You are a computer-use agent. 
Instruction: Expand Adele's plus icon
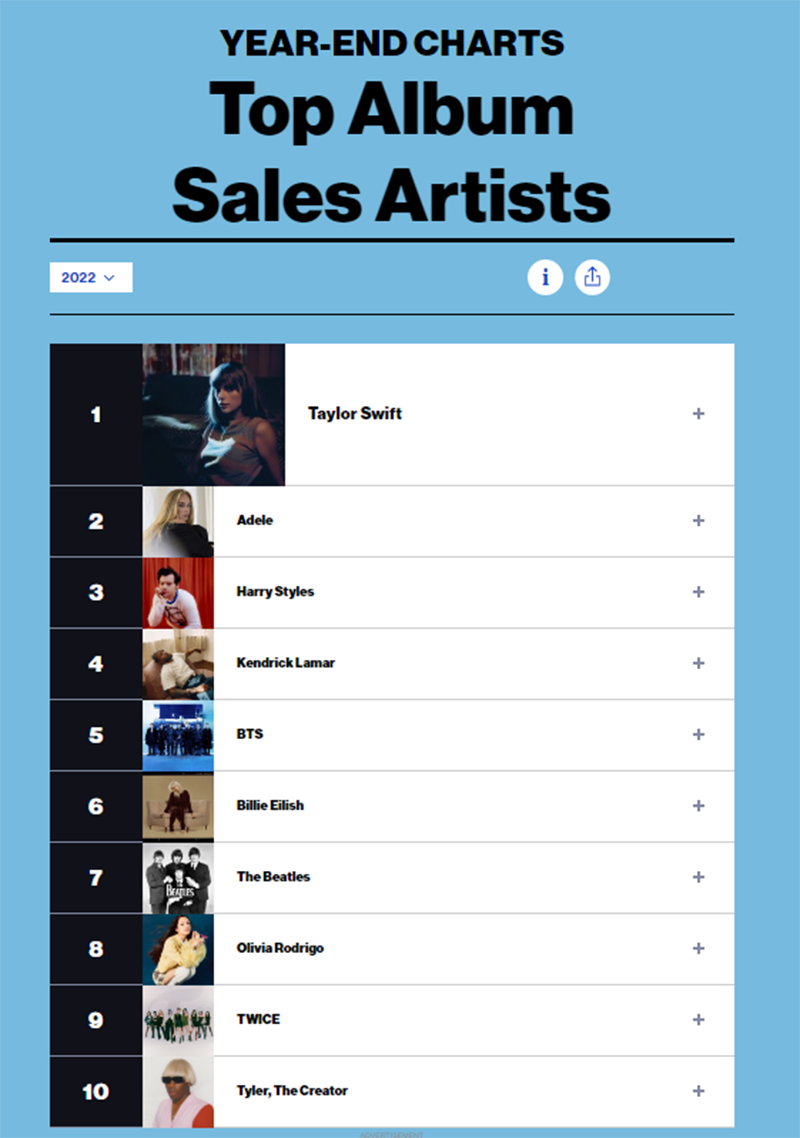tap(698, 520)
